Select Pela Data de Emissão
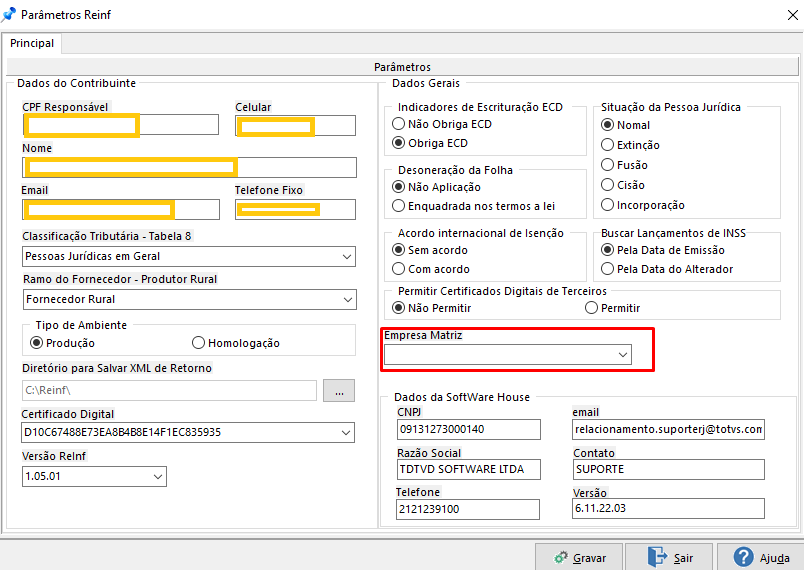The height and width of the screenshot is (570, 804). coord(607,250)
